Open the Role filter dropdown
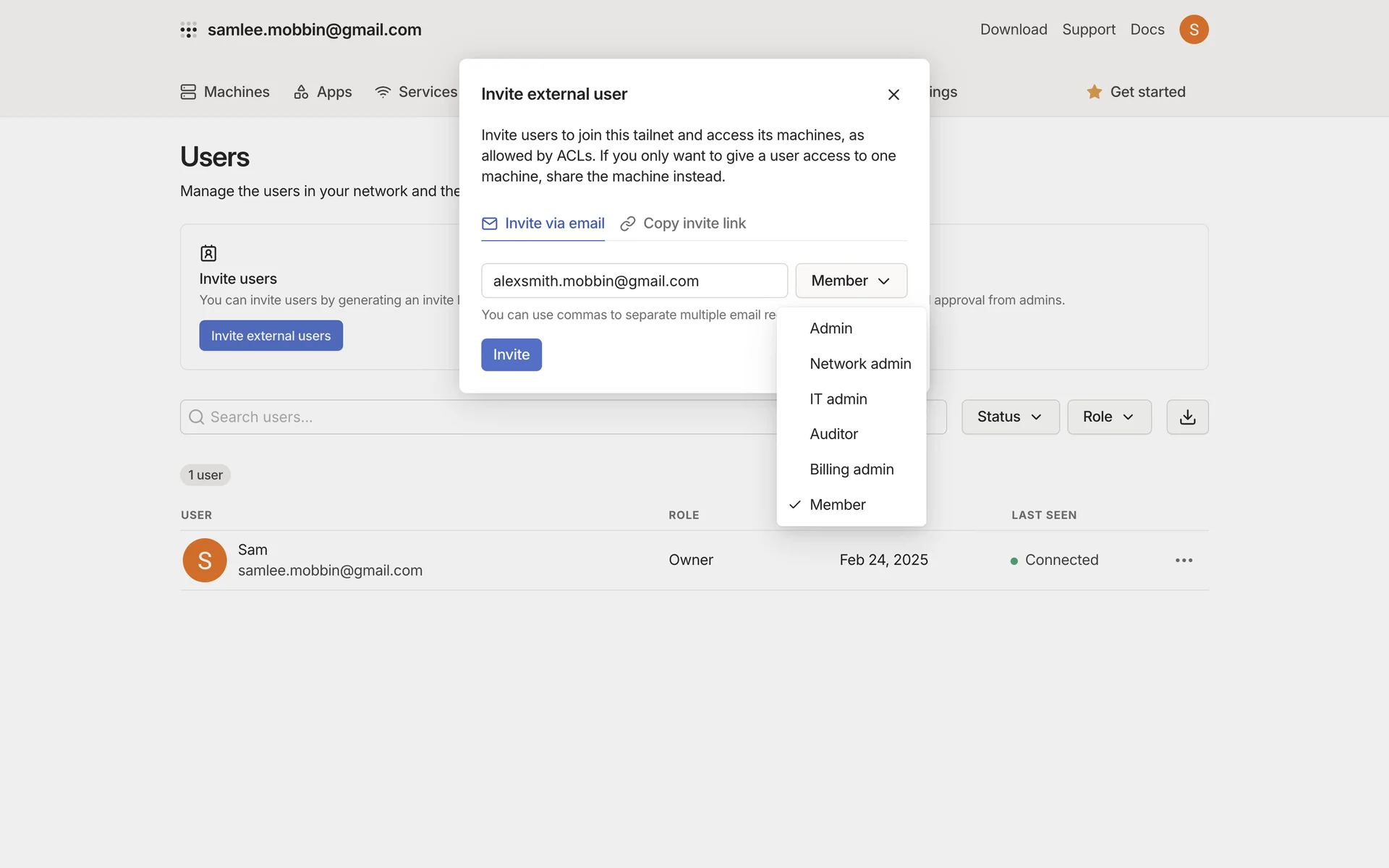This screenshot has width=1389, height=868. pos(1108,417)
